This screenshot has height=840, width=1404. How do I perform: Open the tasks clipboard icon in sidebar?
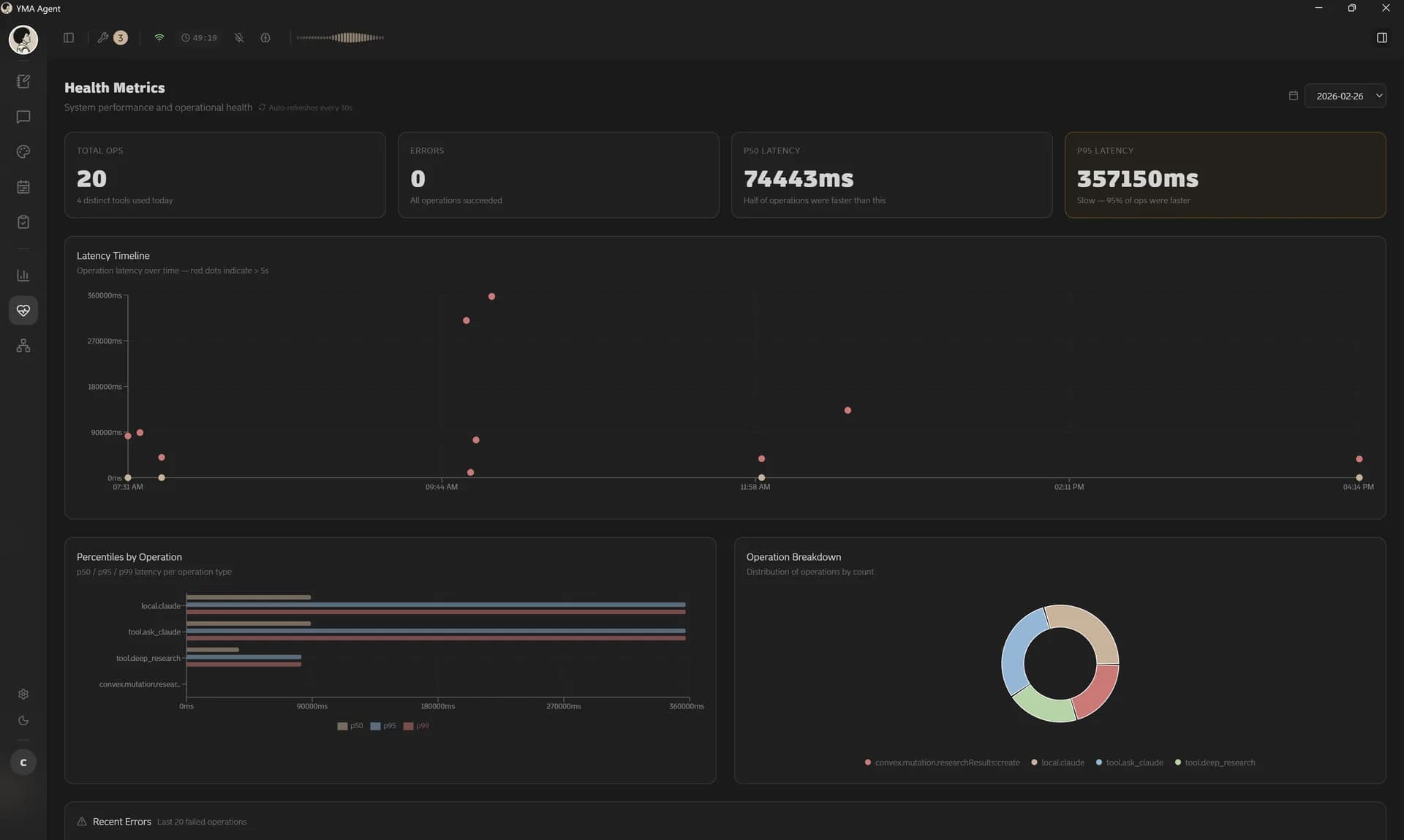[x=23, y=222]
